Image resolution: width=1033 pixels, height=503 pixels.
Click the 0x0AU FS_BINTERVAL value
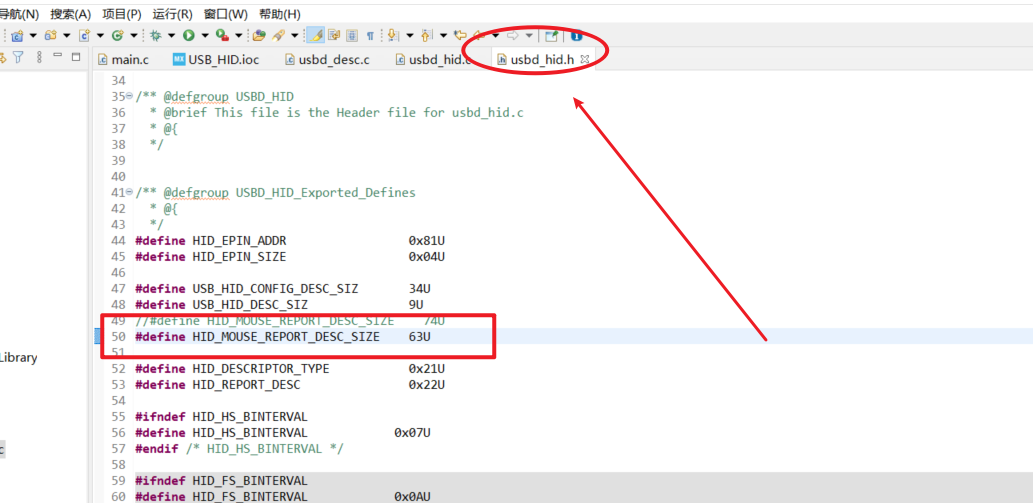pyautogui.click(x=412, y=497)
